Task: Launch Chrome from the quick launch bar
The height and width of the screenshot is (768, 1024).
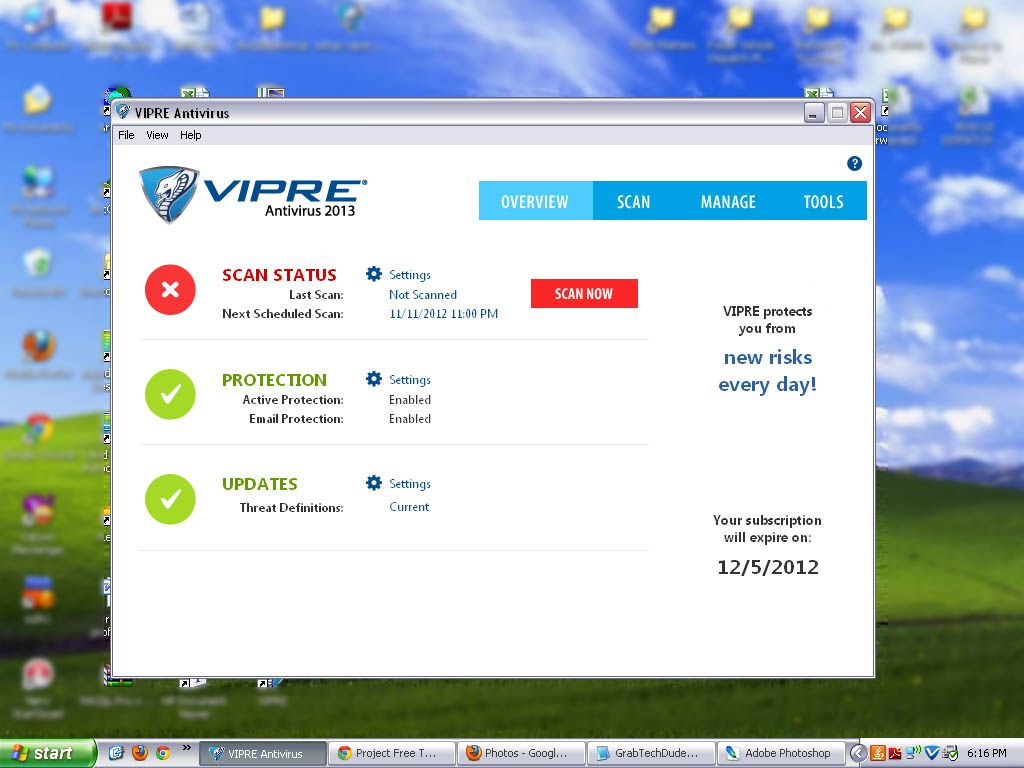Action: coord(163,753)
